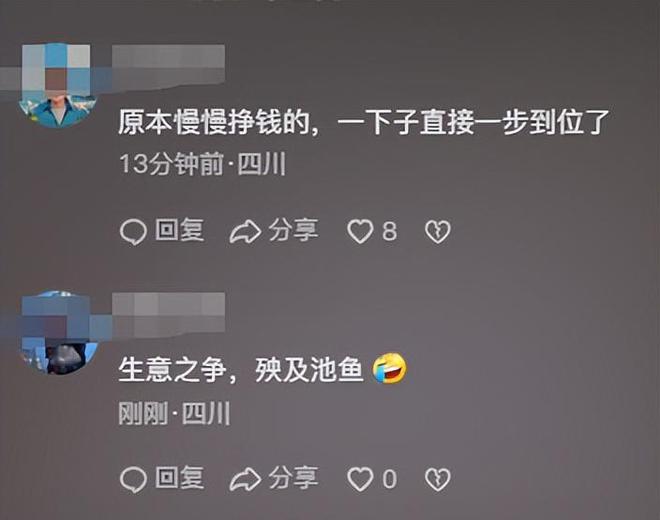This screenshot has height=520, width=660.
Task: Click the laughing-crying emoji in the second comment
Action: tap(390, 369)
